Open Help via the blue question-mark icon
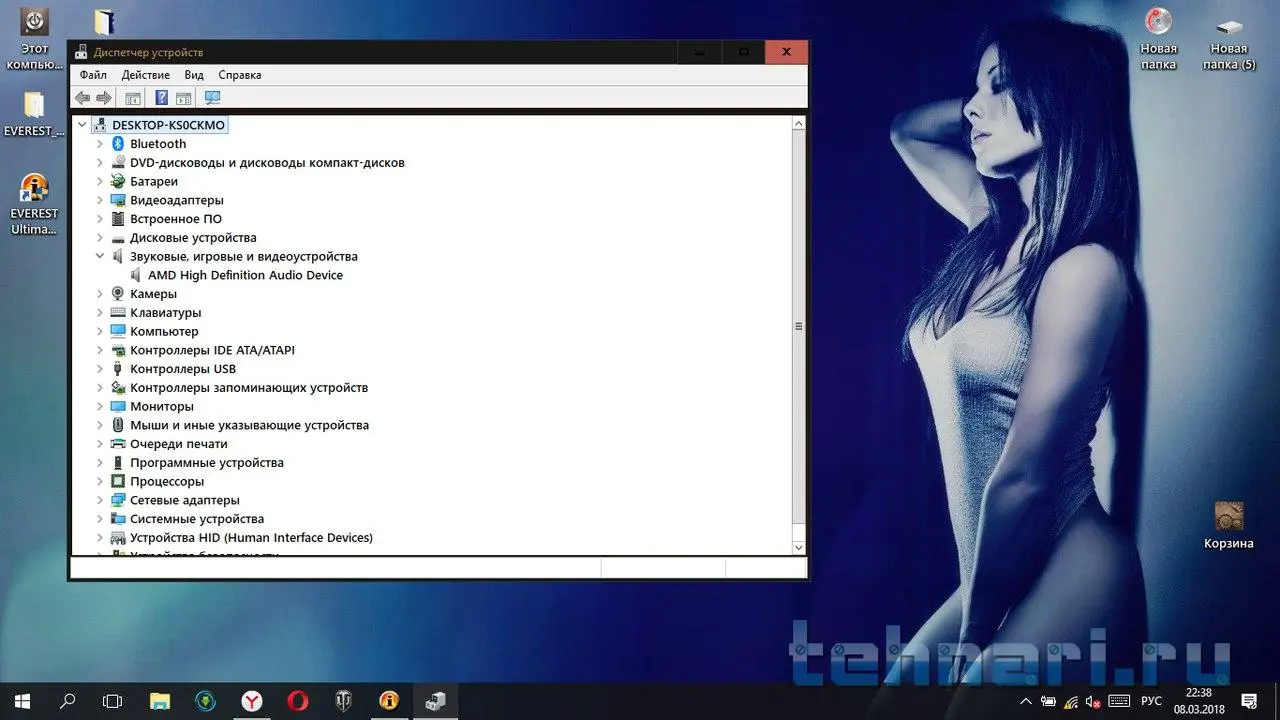Screen dimensions: 1280x720 (161, 98)
